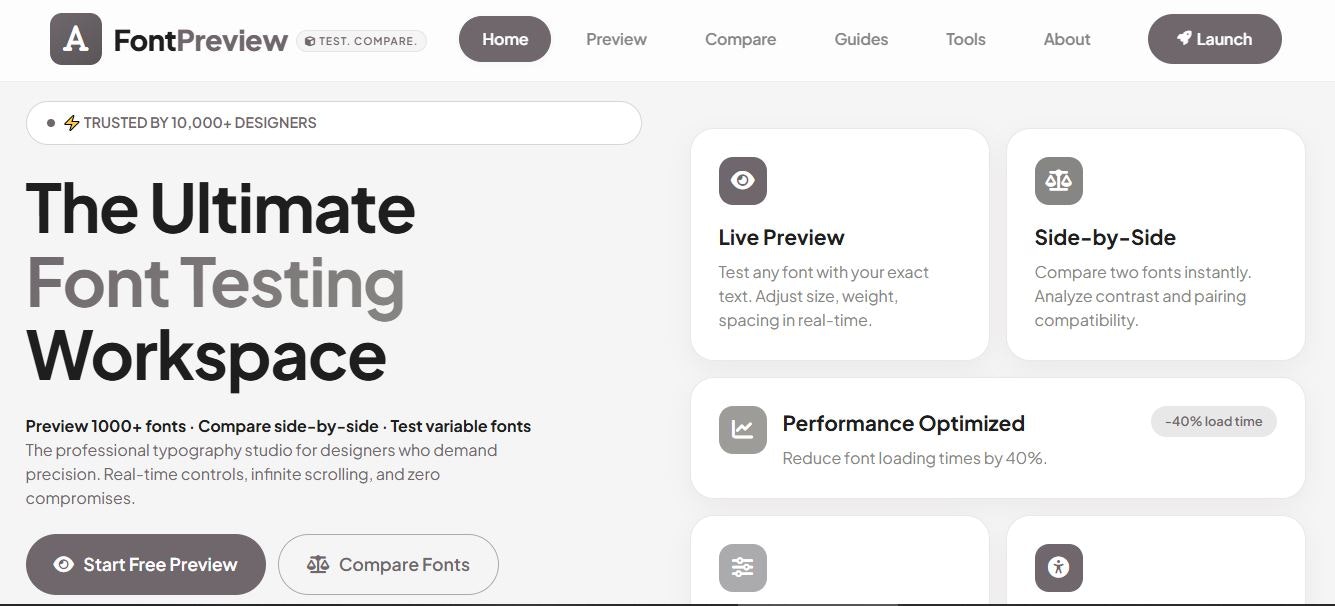1335x606 pixels.
Task: Open the Tools page from the navbar
Action: (x=965, y=39)
